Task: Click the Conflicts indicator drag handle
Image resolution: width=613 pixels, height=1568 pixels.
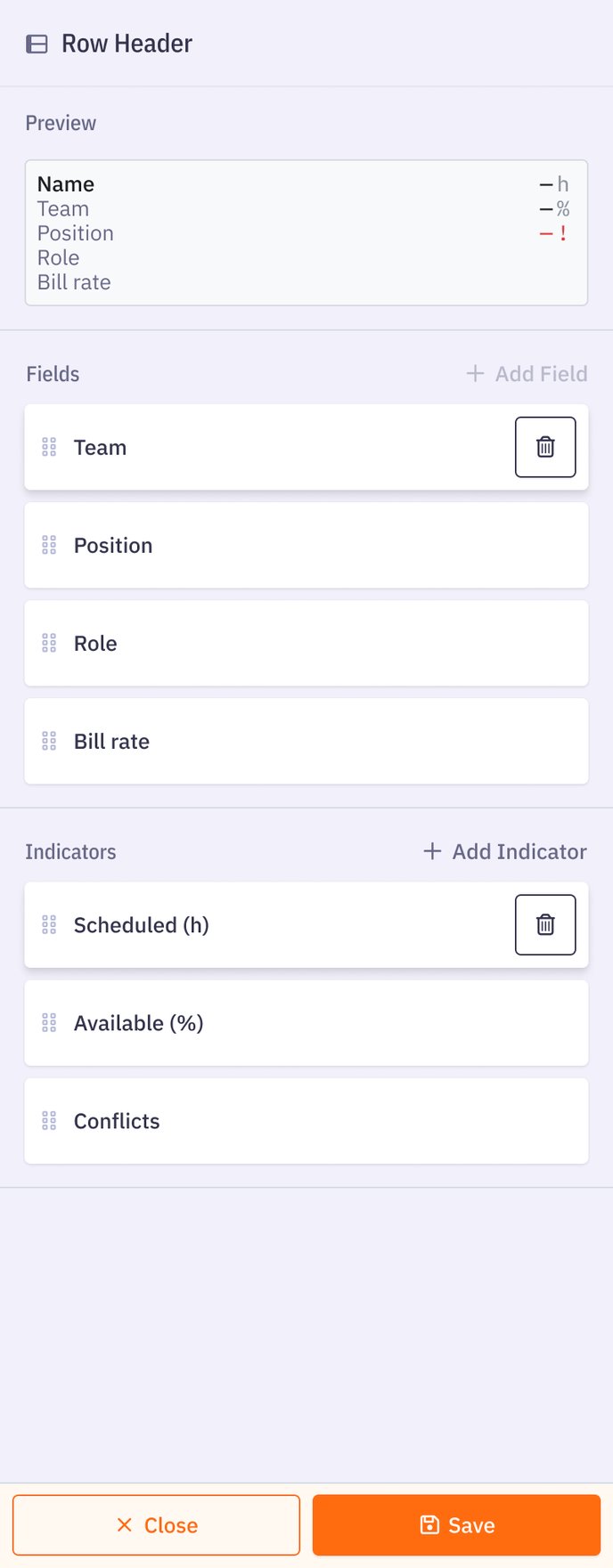Action: click(49, 1120)
